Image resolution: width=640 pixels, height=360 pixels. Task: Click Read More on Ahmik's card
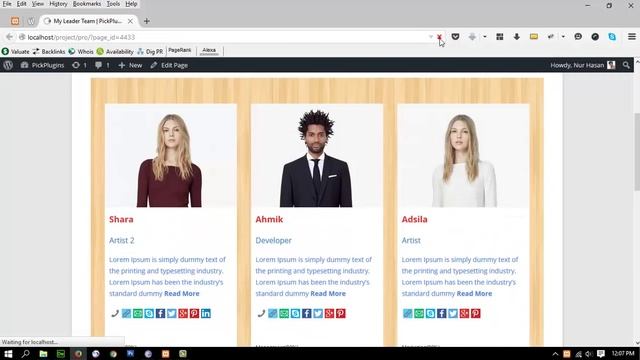pos(328,293)
